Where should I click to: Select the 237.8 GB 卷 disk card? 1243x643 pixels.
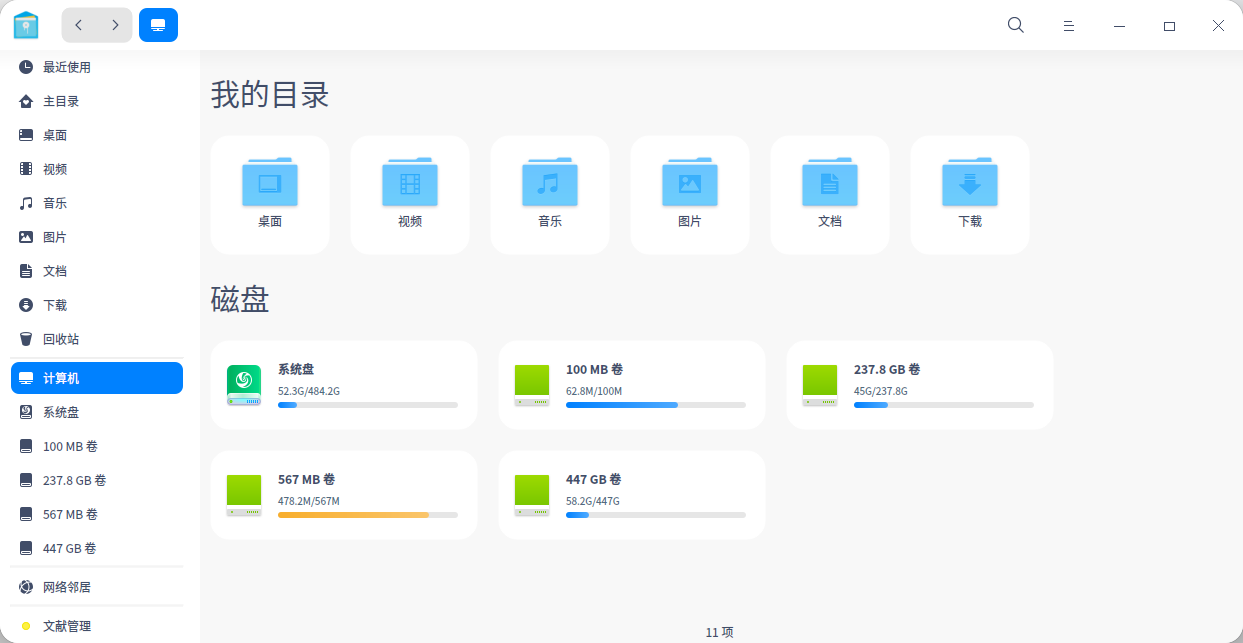919,384
